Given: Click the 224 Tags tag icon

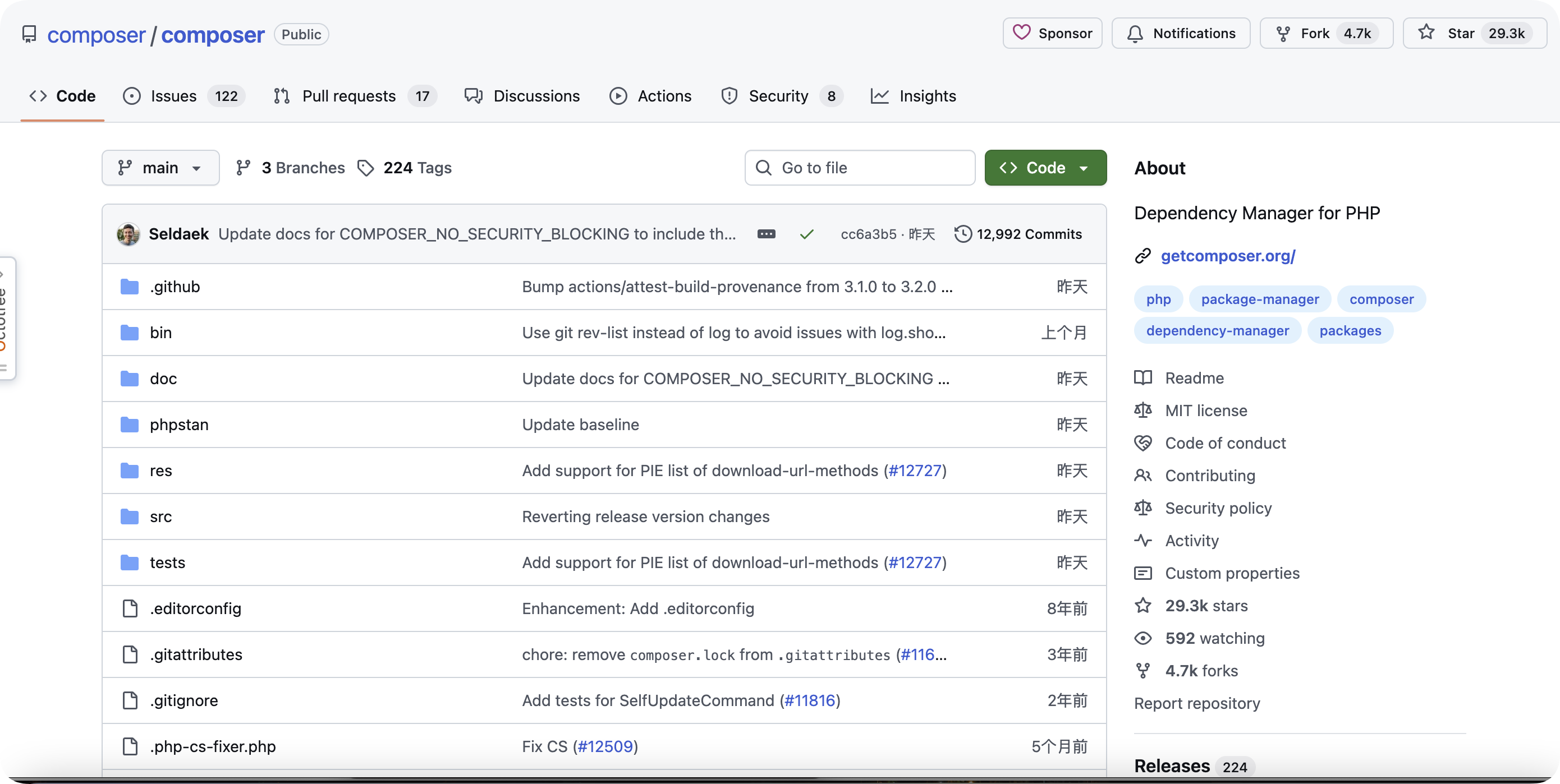Looking at the screenshot, I should (x=366, y=168).
